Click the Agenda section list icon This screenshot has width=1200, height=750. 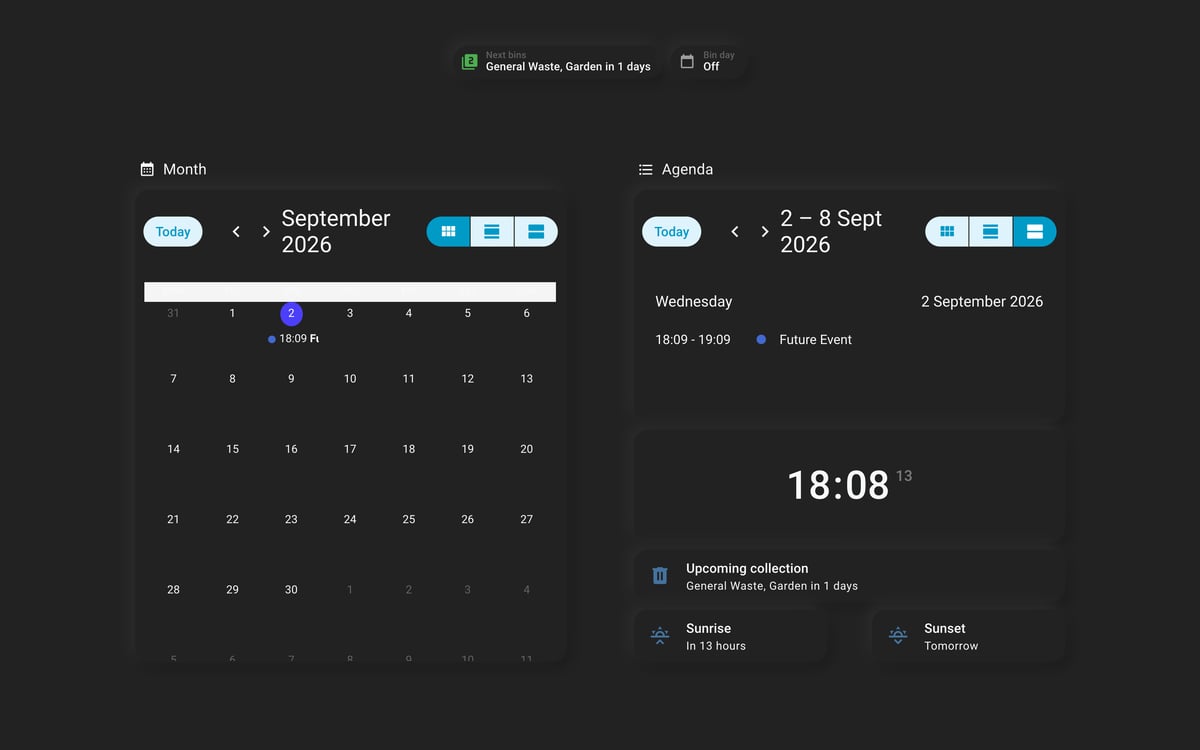pos(646,170)
